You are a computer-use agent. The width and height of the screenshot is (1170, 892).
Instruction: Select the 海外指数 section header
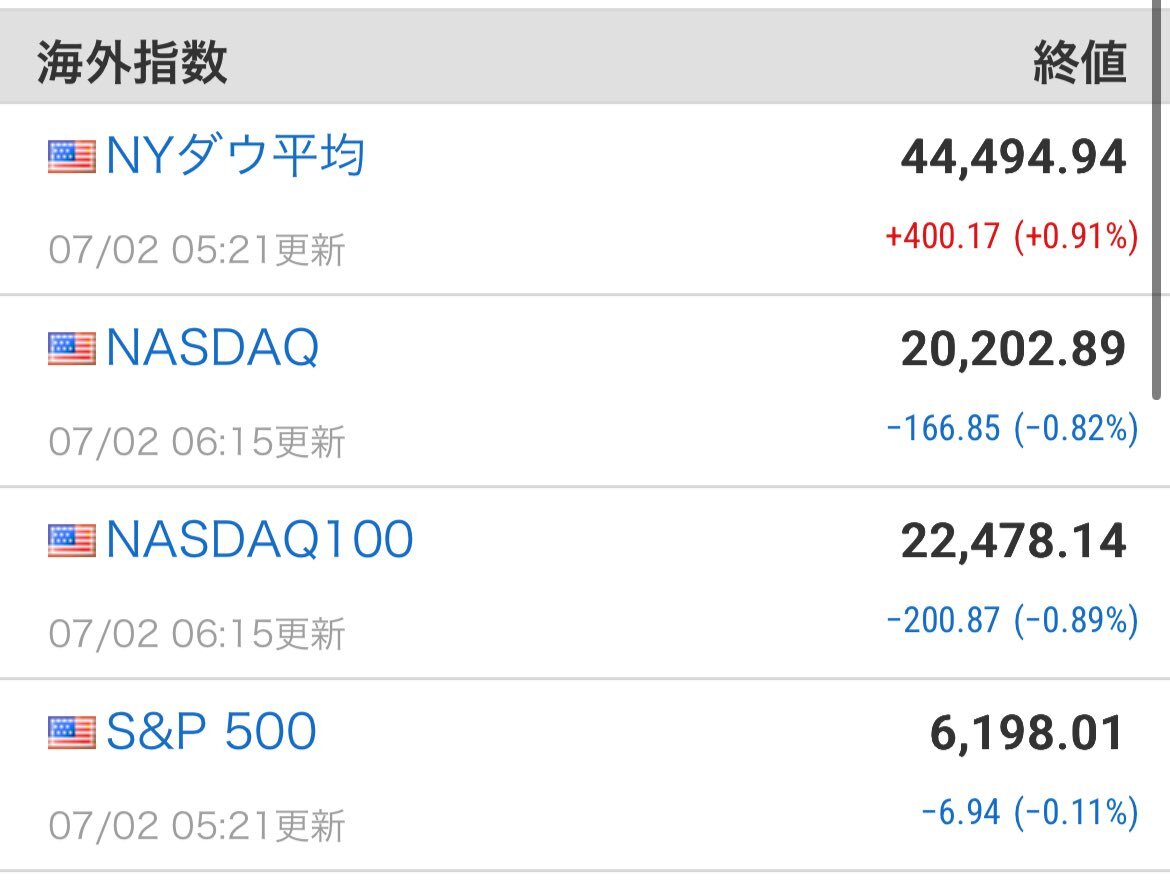coord(132,63)
